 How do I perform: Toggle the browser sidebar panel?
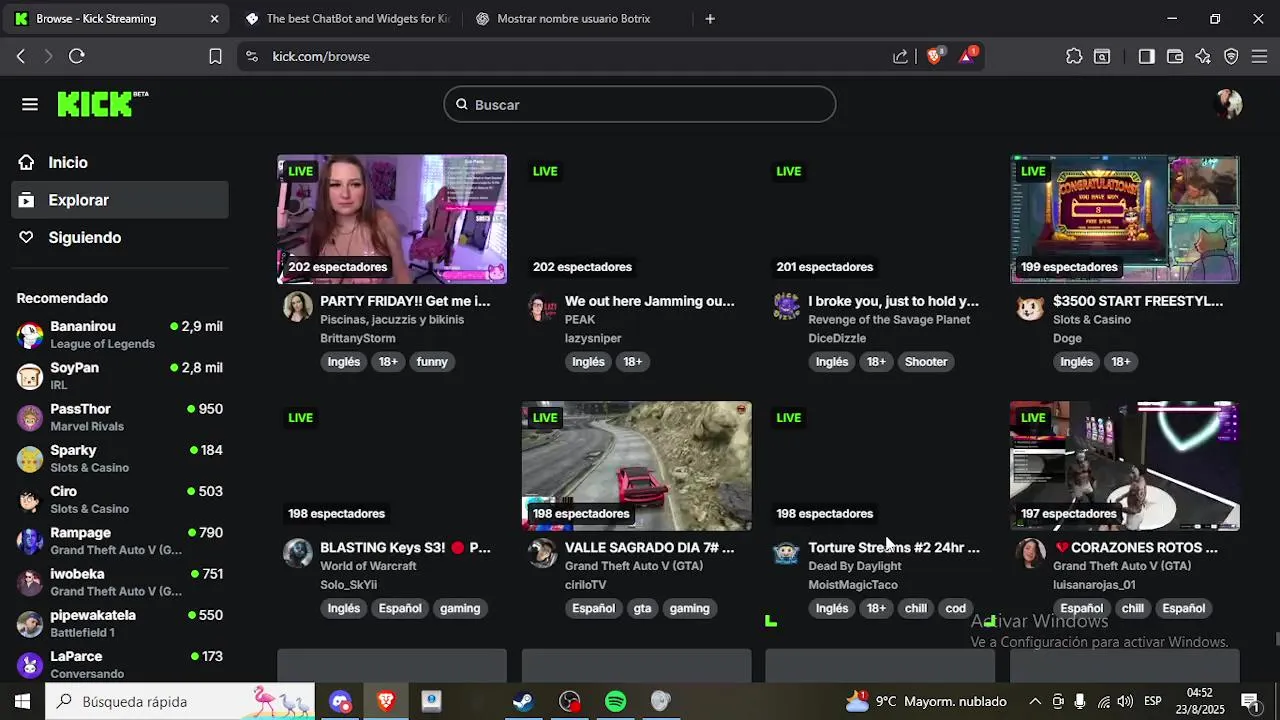coord(1147,57)
